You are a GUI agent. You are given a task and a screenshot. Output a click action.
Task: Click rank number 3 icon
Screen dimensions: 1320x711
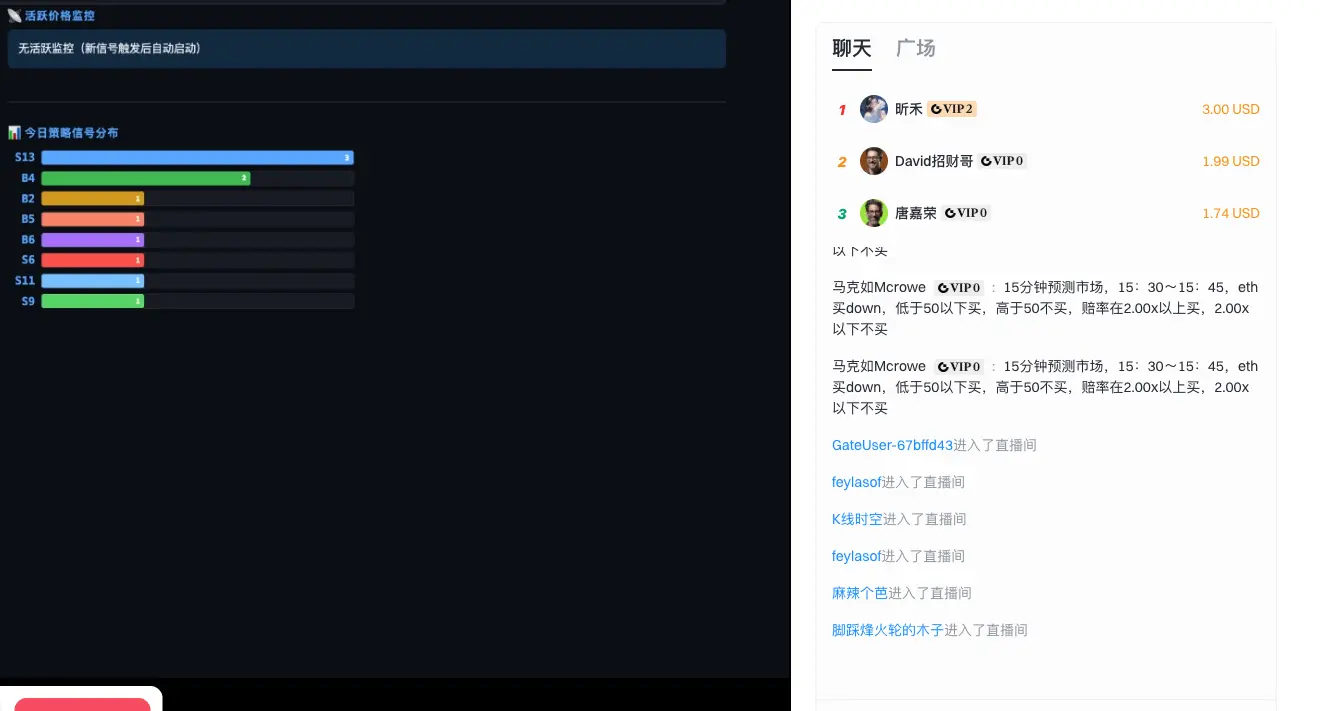[x=842, y=214]
